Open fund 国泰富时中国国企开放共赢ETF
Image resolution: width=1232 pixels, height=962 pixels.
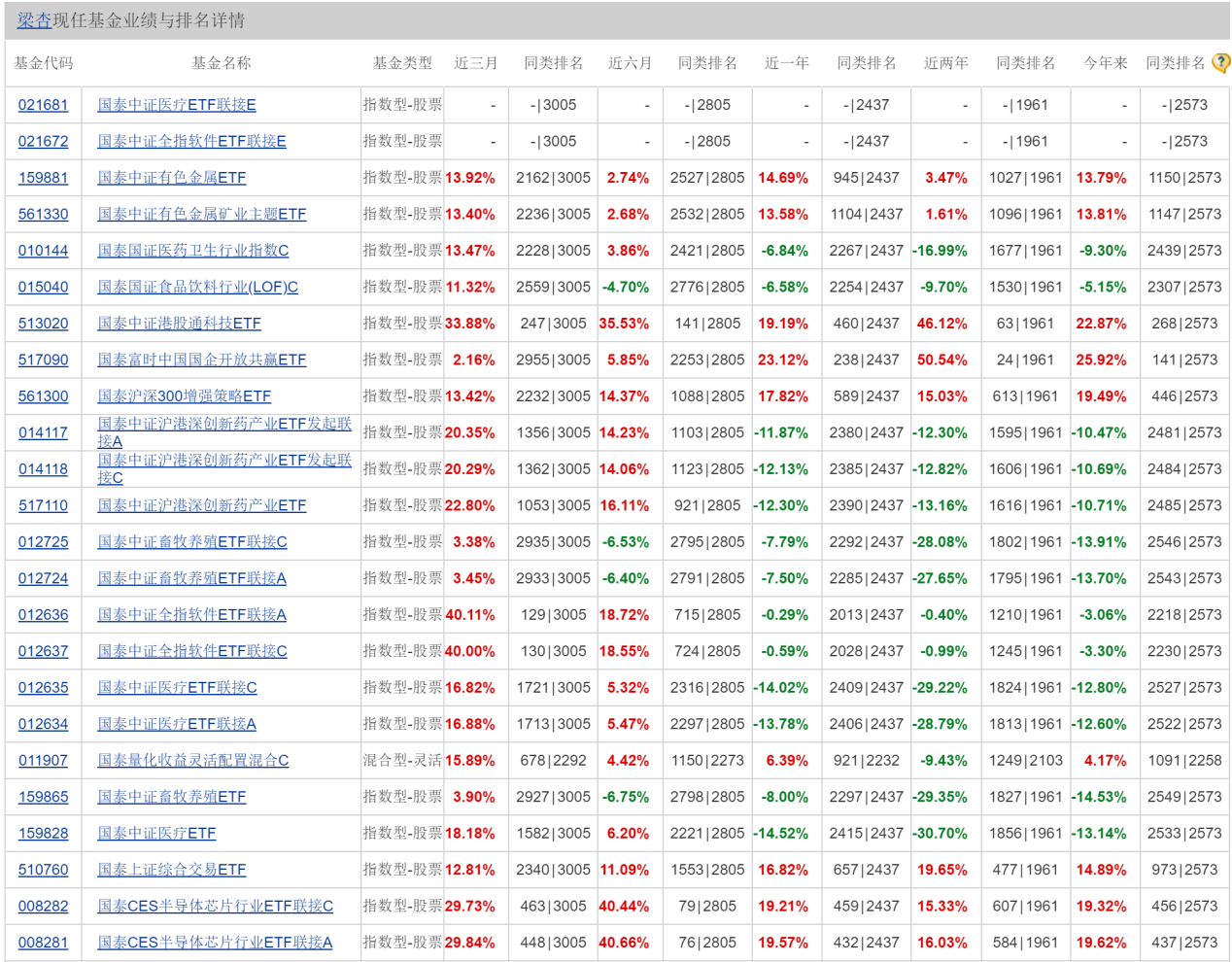(202, 360)
